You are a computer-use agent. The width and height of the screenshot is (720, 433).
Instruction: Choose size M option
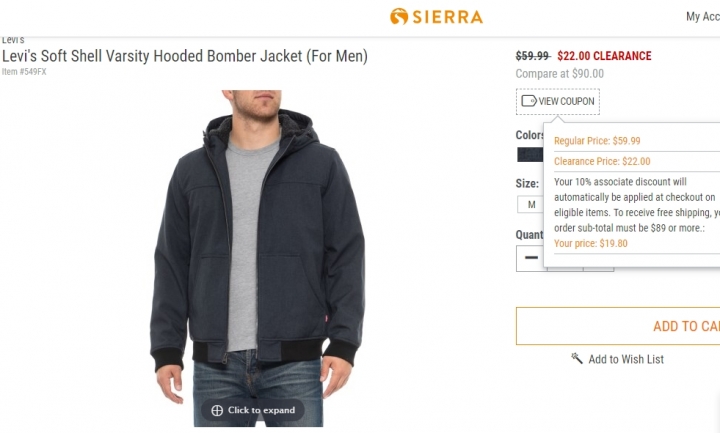pos(531,204)
